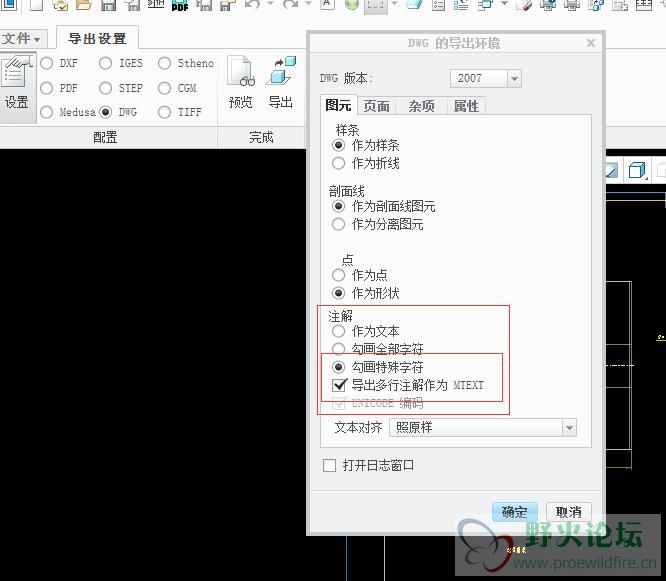Screen dimensions: 666x581
Task: Click the redo arrow icon
Action: click(x=290, y=4)
